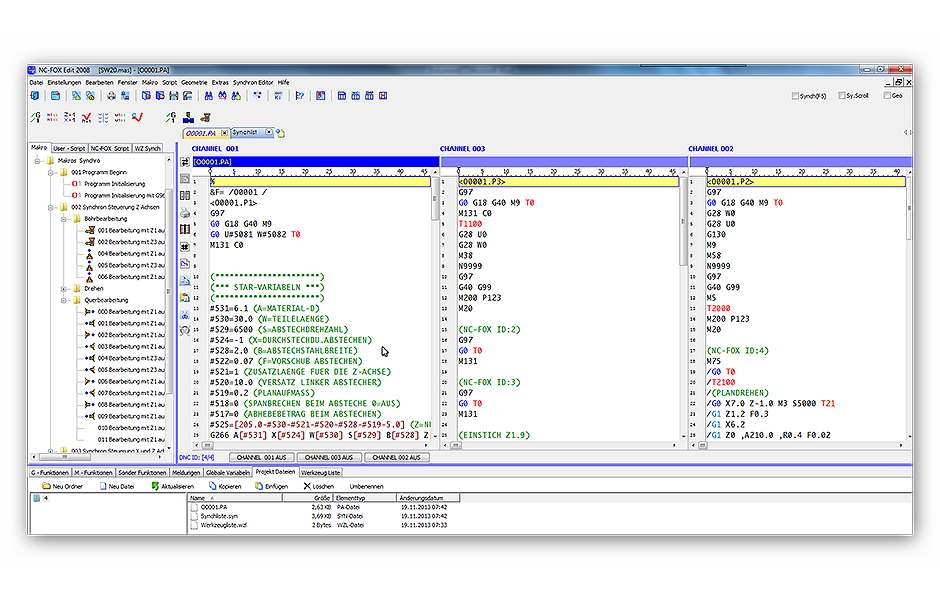Toggle the Sy.Scroll checkbox
The image size is (940, 600).
pos(841,96)
